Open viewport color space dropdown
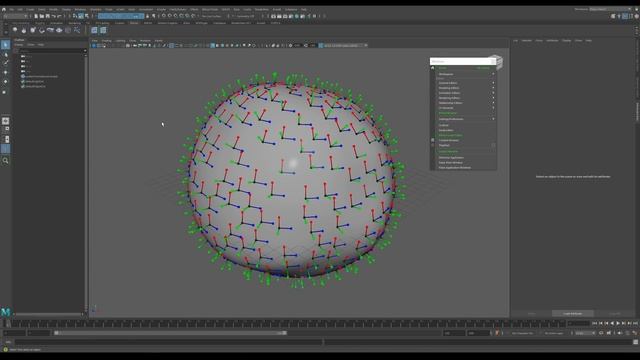The height and width of the screenshot is (360, 640). [x=345, y=46]
